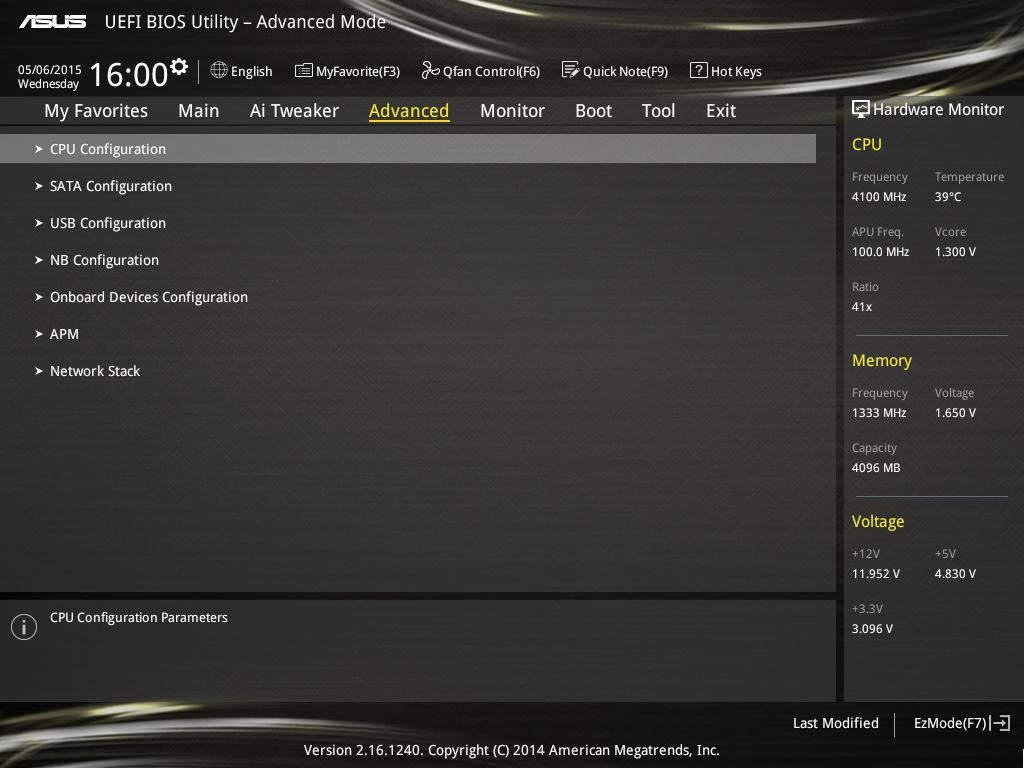1024x768 pixels.
Task: Switch to the Tool tab
Action: coord(658,111)
